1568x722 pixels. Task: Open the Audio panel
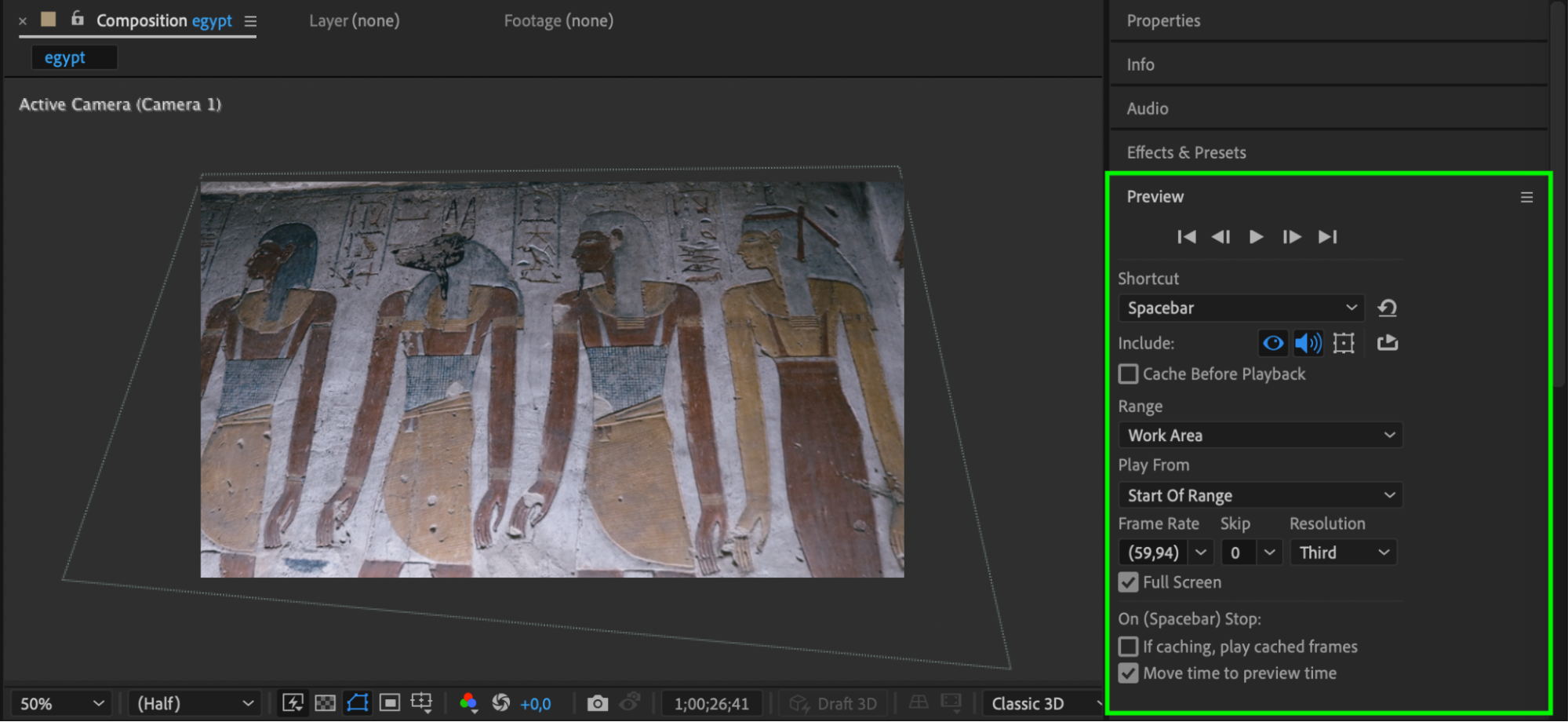1148,109
